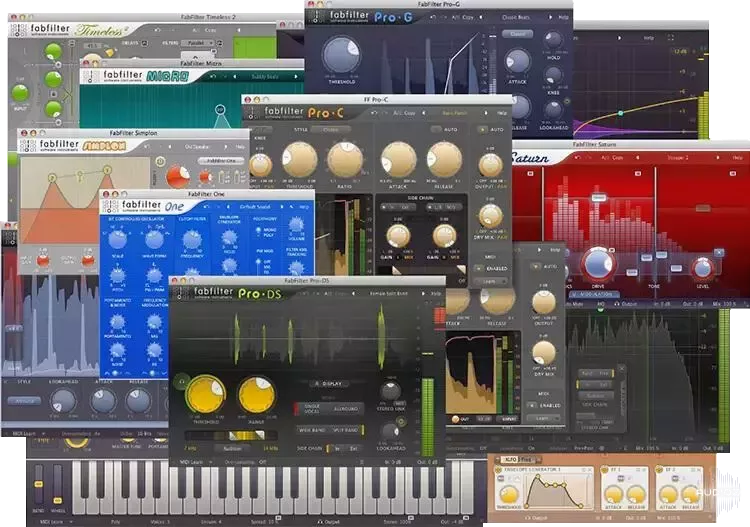Open the Pro-C Style dropdown
750x527 pixels.
click(x=330, y=129)
